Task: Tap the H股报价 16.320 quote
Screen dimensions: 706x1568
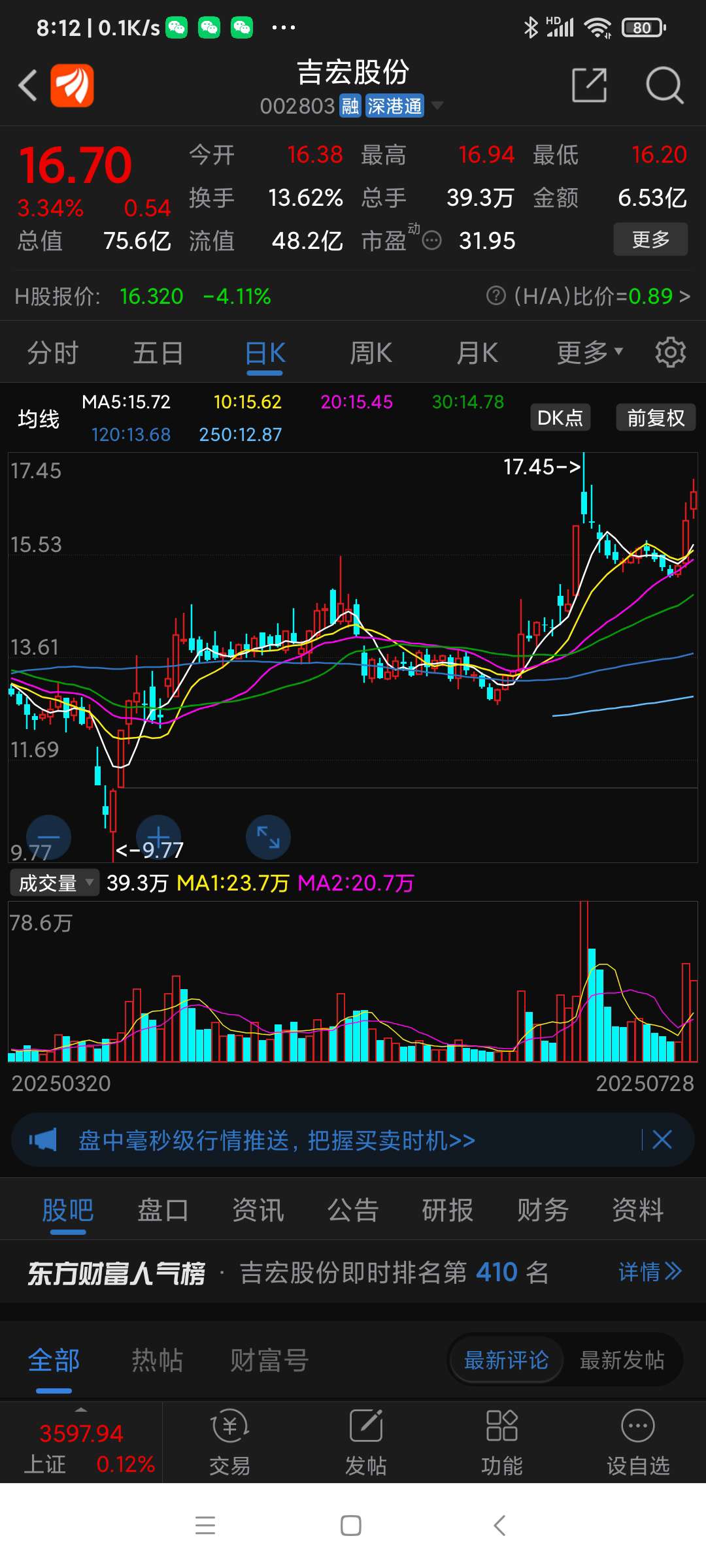Action: tap(152, 296)
